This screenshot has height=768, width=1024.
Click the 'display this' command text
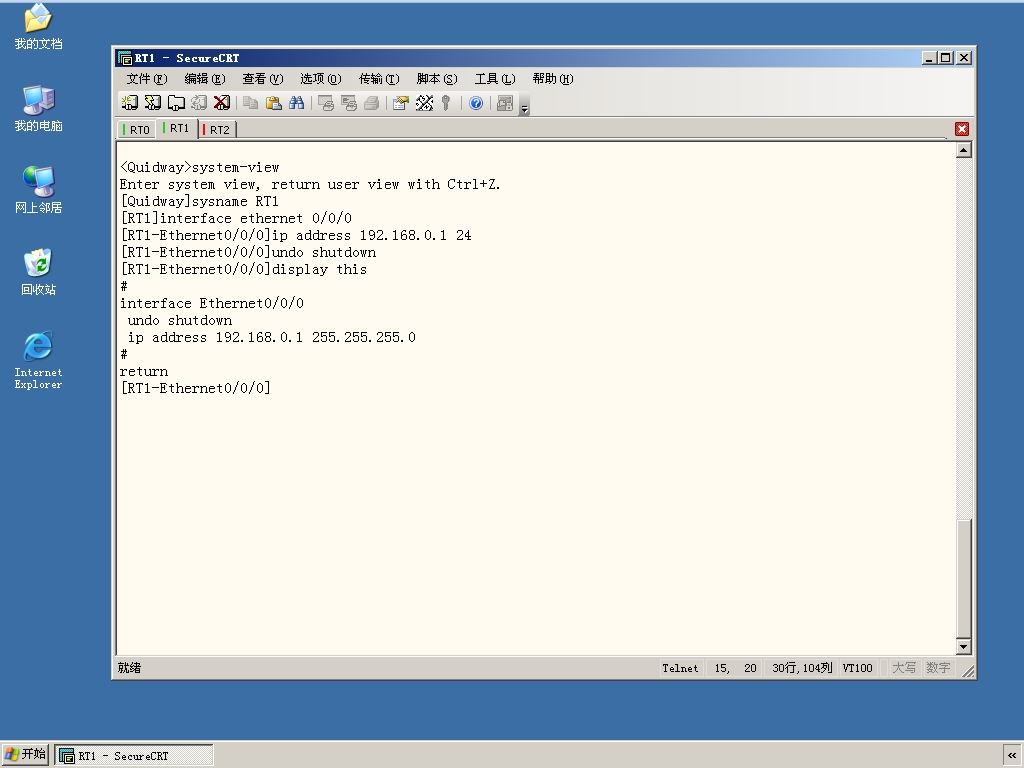coord(319,269)
